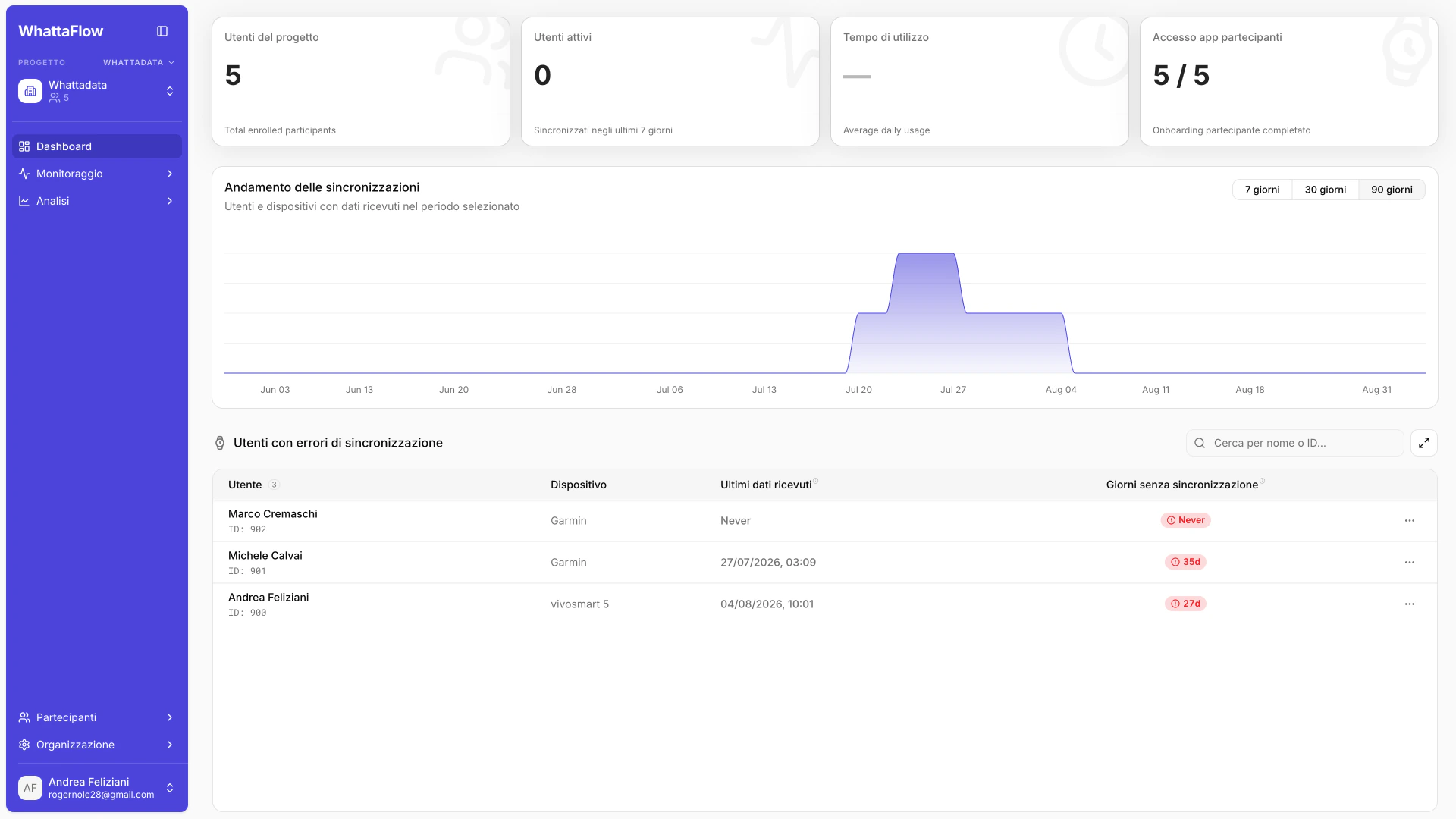The image size is (1456, 819).
Task: Select the 7 giorni range
Action: (x=1262, y=190)
